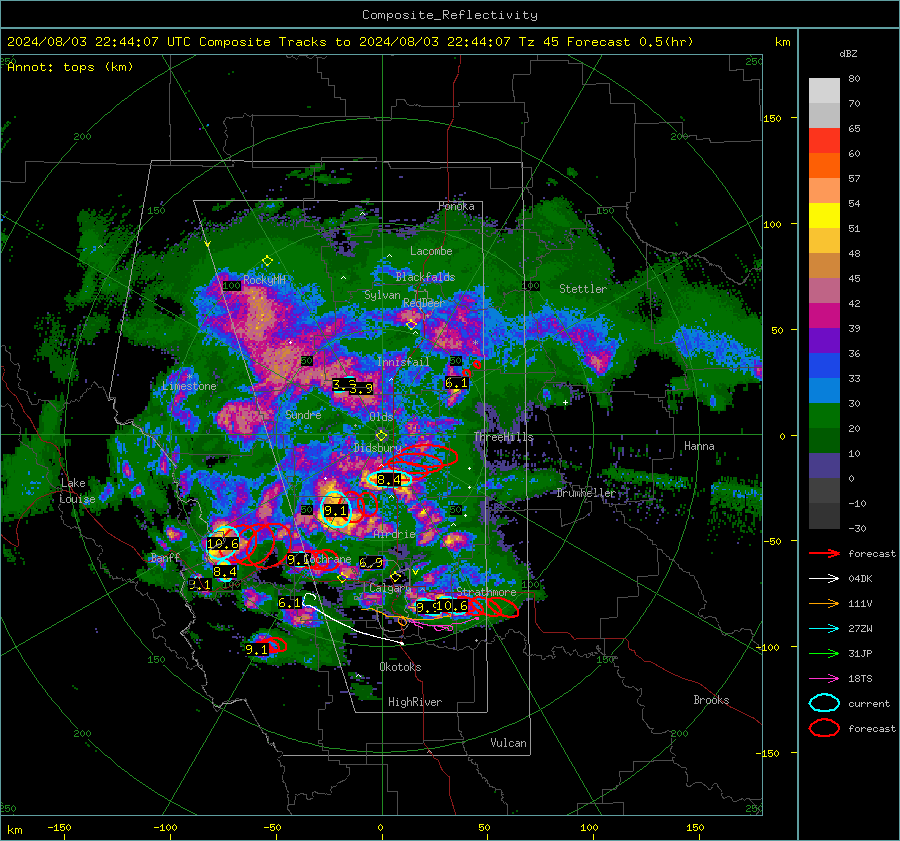Click the Innisfail city label
Viewport: 900px width, 841px height.
point(403,362)
